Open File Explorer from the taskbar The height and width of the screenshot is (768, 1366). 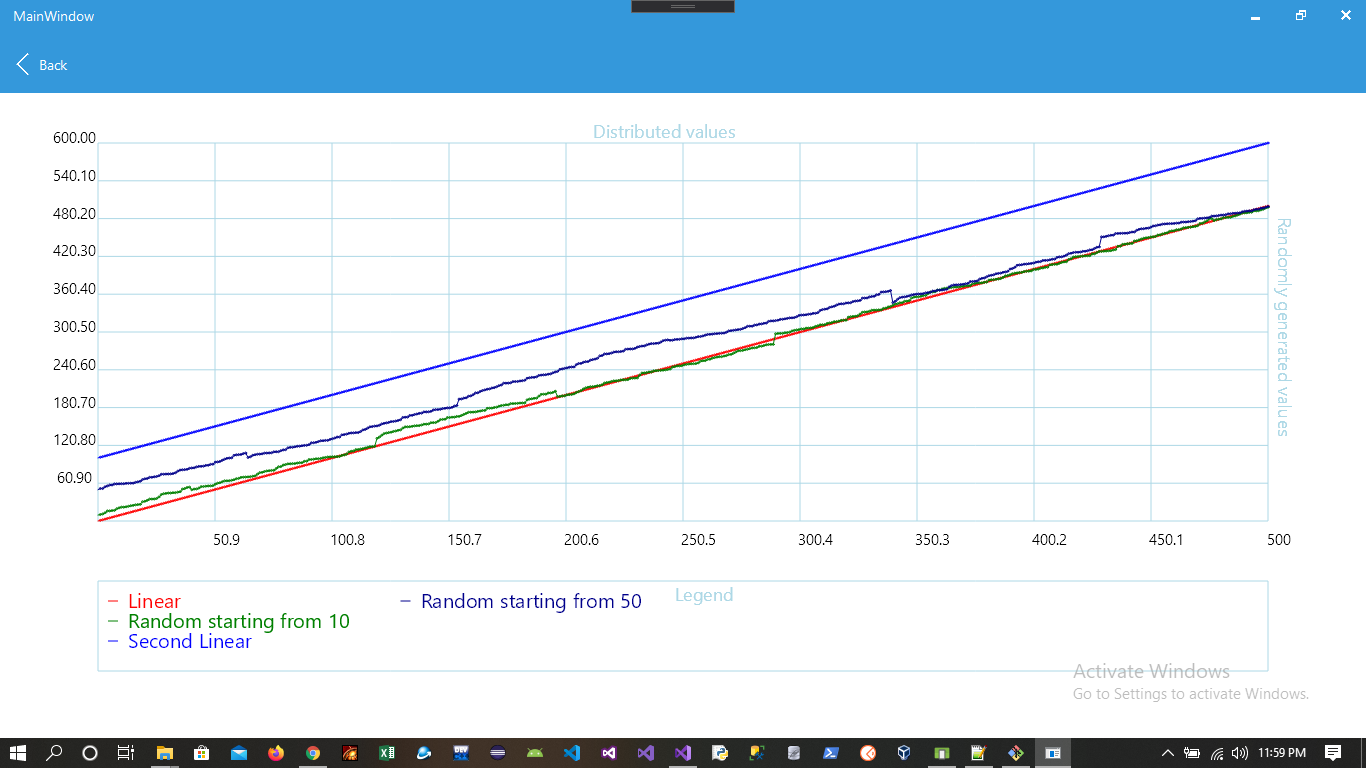tap(164, 753)
